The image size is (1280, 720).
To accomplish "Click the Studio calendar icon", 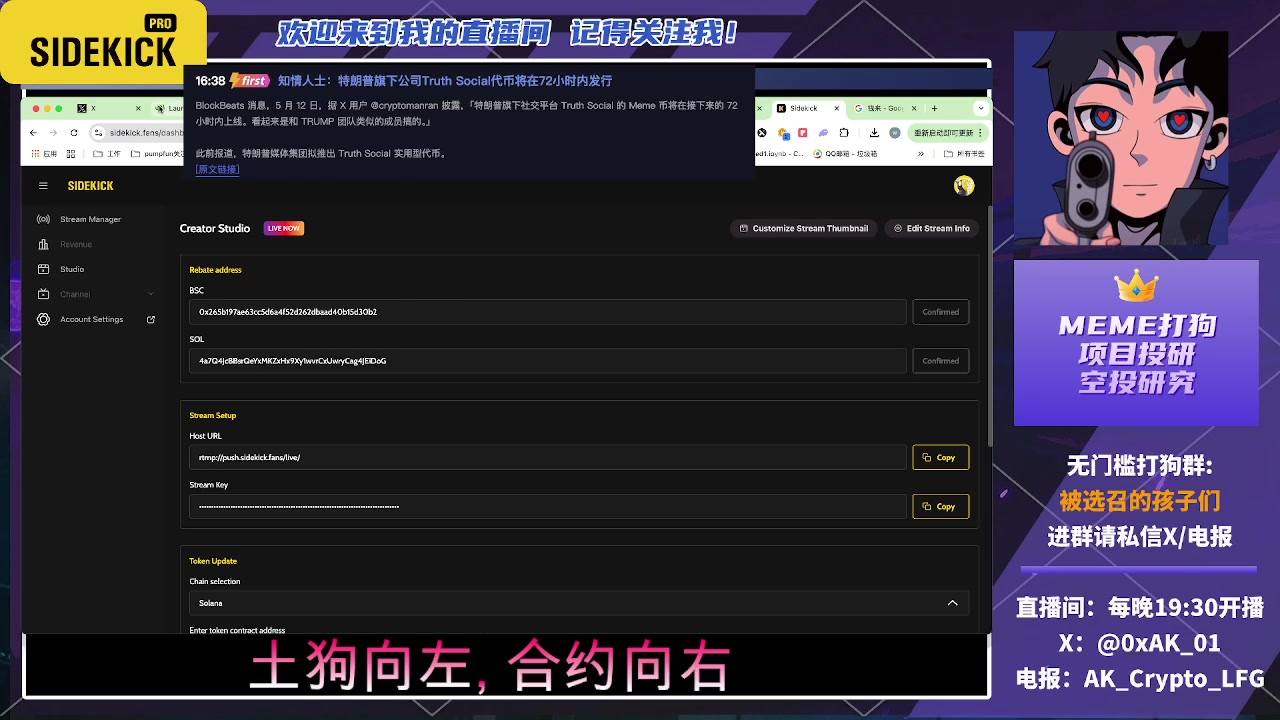I will 43,269.
